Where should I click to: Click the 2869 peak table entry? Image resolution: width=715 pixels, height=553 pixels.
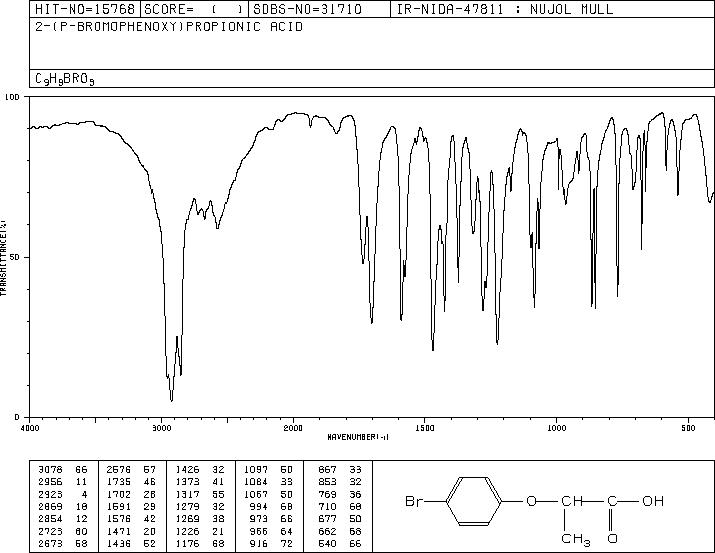coord(51,506)
